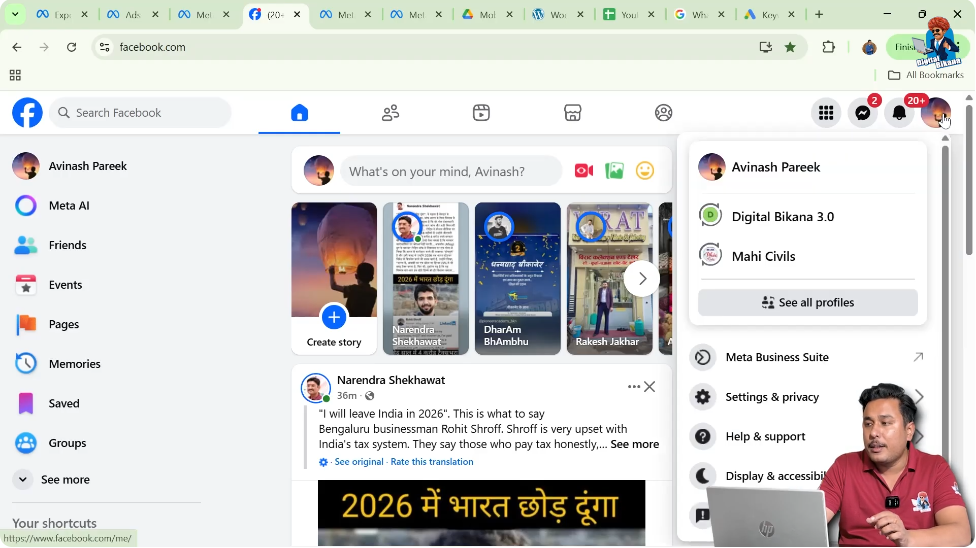Expand post text with See more

pos(634,444)
